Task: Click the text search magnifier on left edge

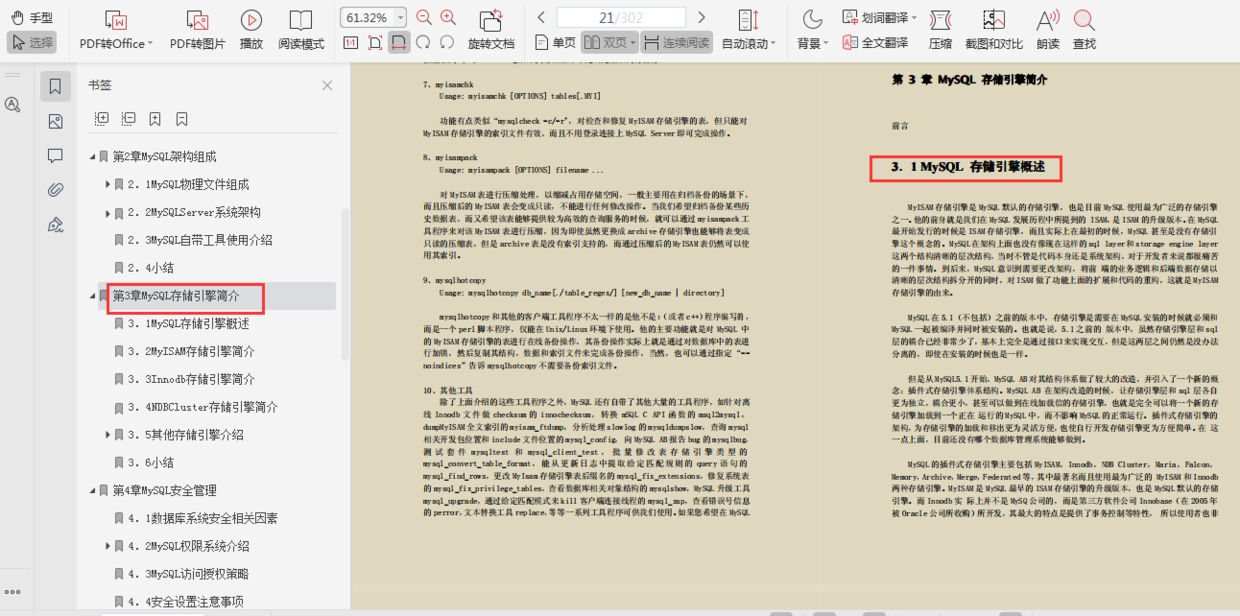Action: pos(13,104)
